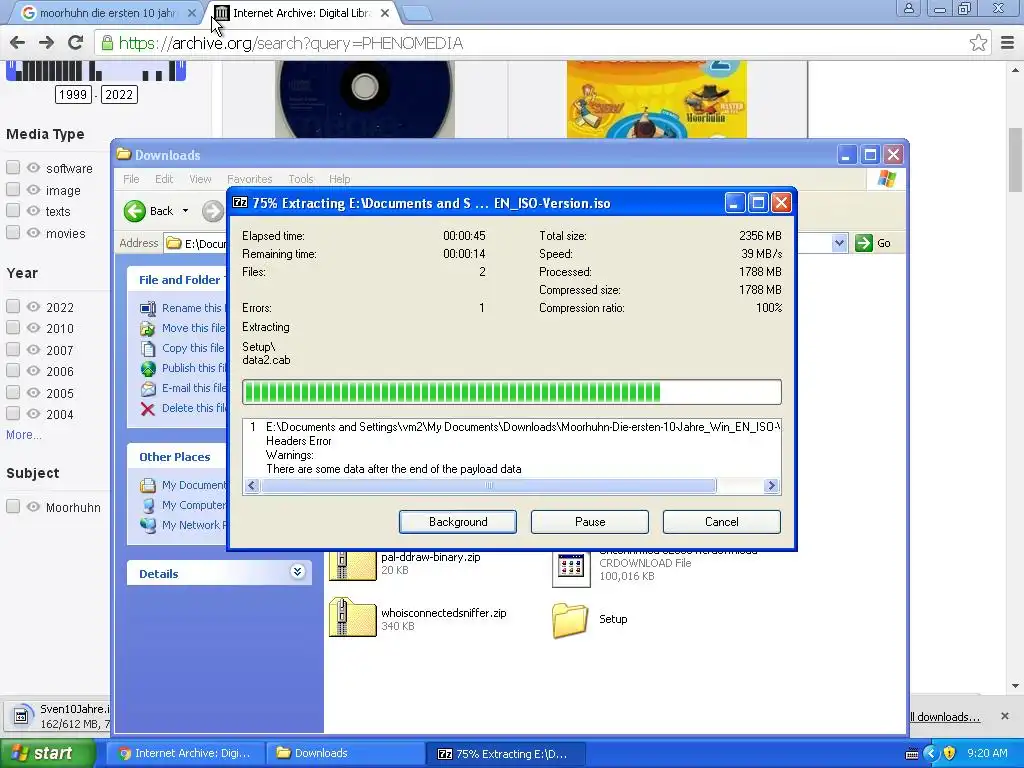Click Show all downloads link

(944, 717)
